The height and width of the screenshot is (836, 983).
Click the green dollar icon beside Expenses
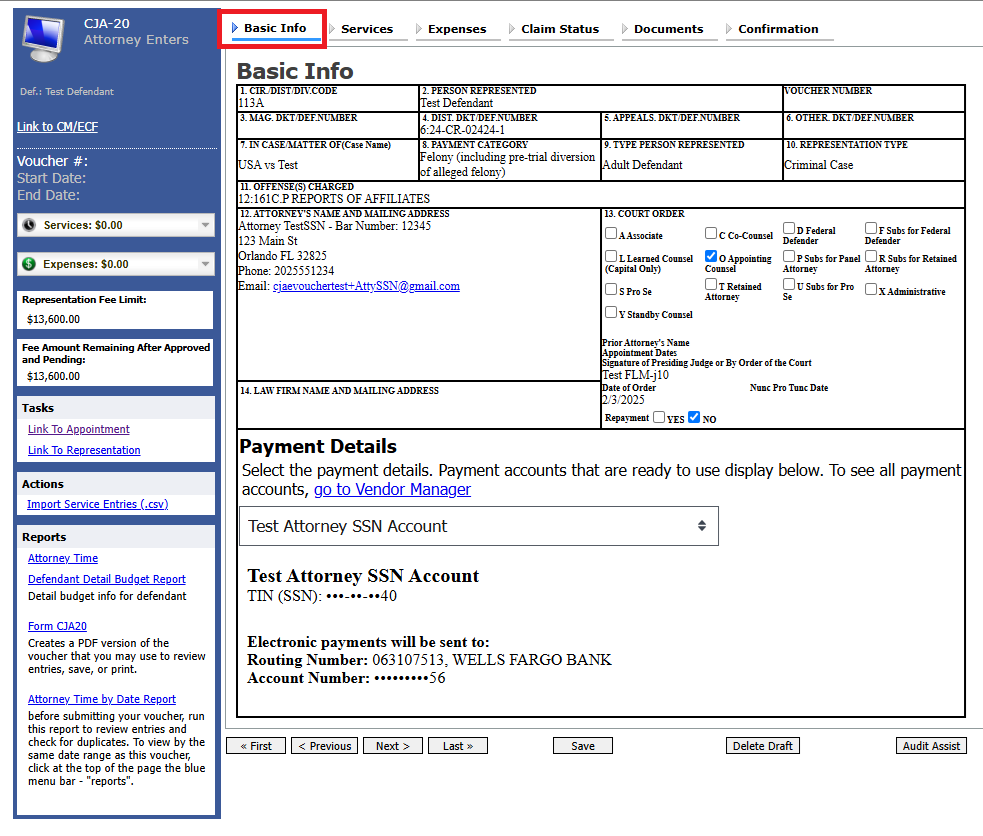[29, 264]
